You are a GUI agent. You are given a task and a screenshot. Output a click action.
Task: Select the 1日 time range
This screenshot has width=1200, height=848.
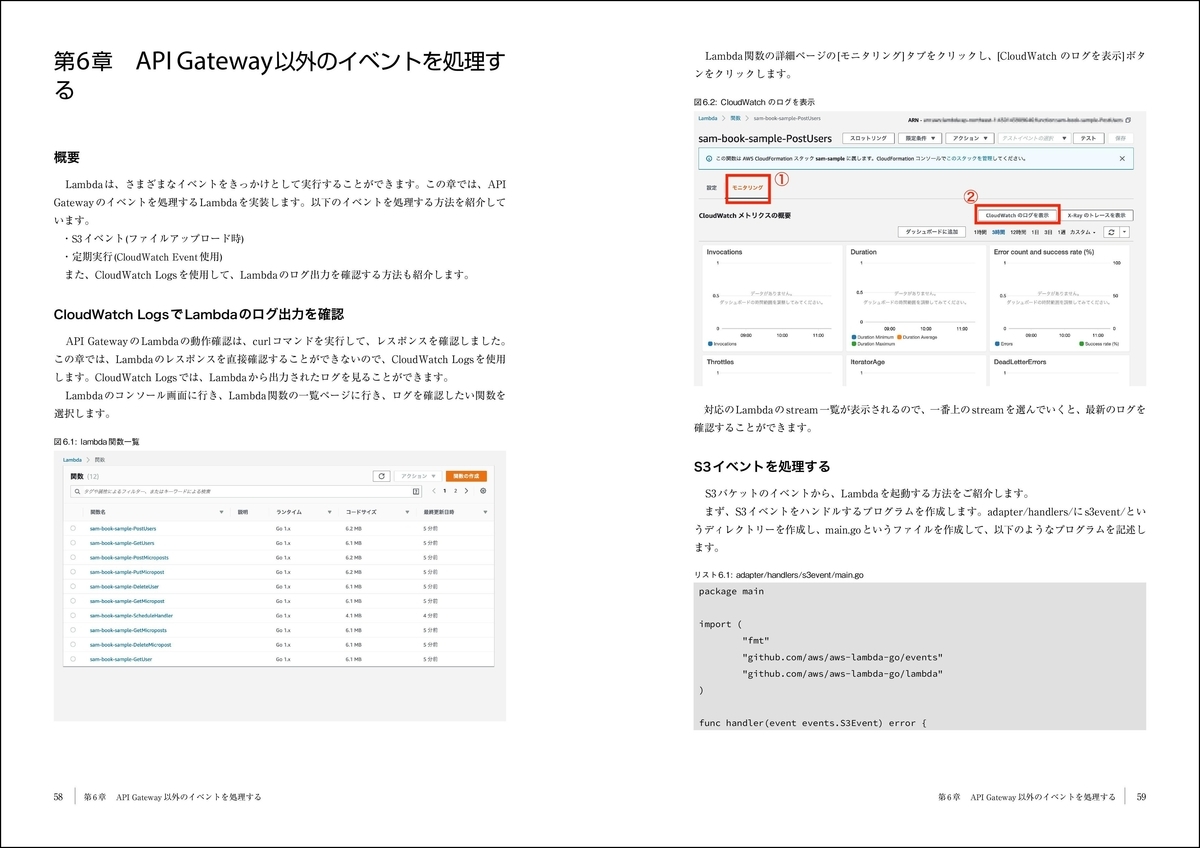pyautogui.click(x=1034, y=231)
